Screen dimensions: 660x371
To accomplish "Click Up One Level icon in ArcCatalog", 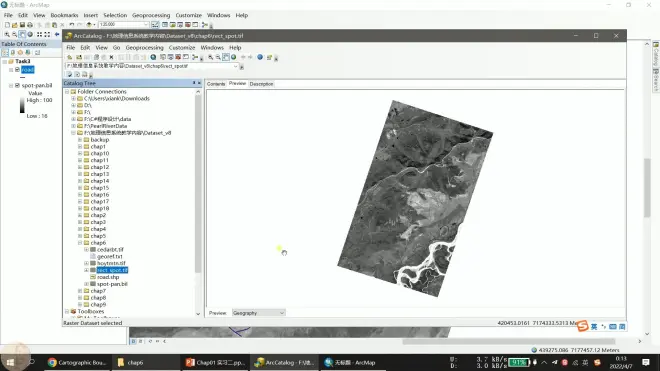I will tap(69, 57).
